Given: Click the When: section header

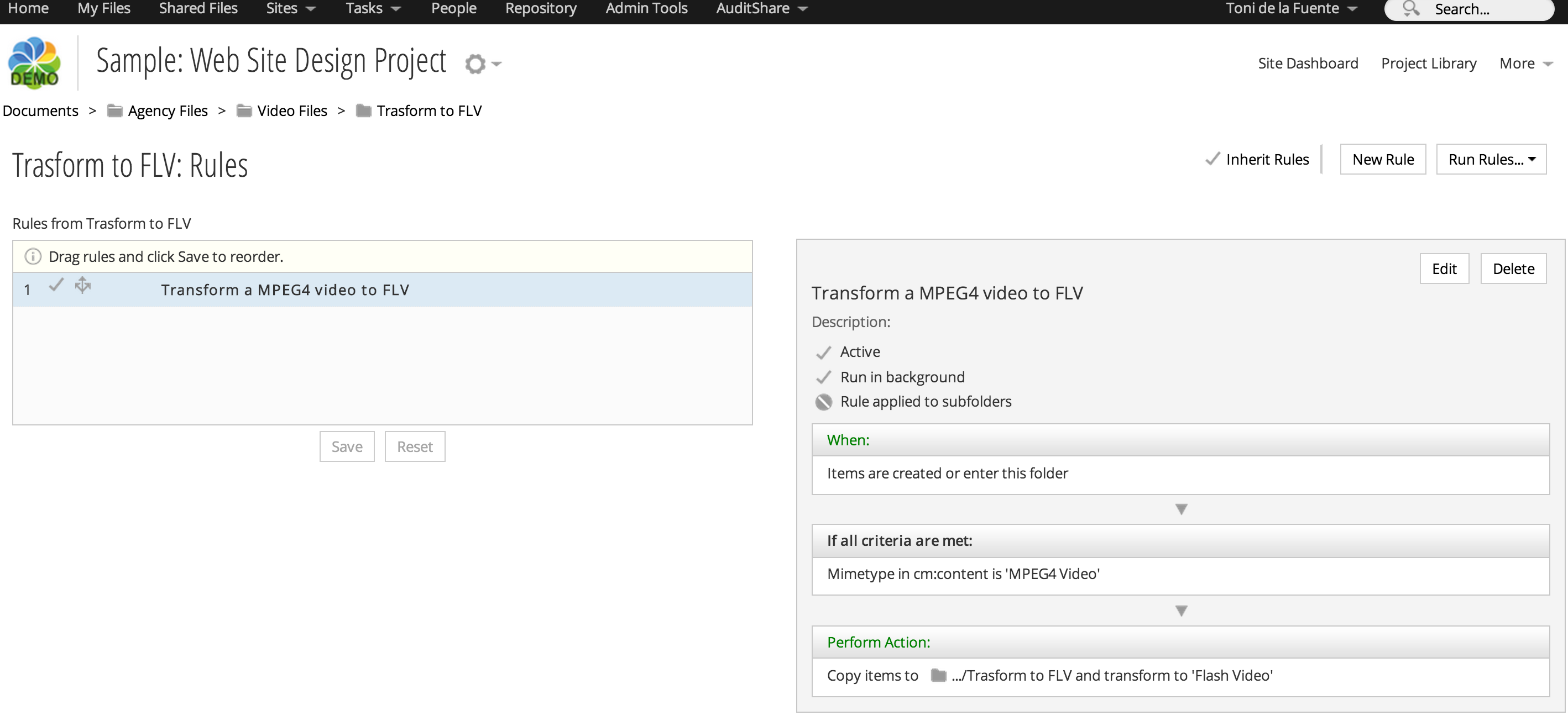Looking at the screenshot, I should [x=1180, y=440].
